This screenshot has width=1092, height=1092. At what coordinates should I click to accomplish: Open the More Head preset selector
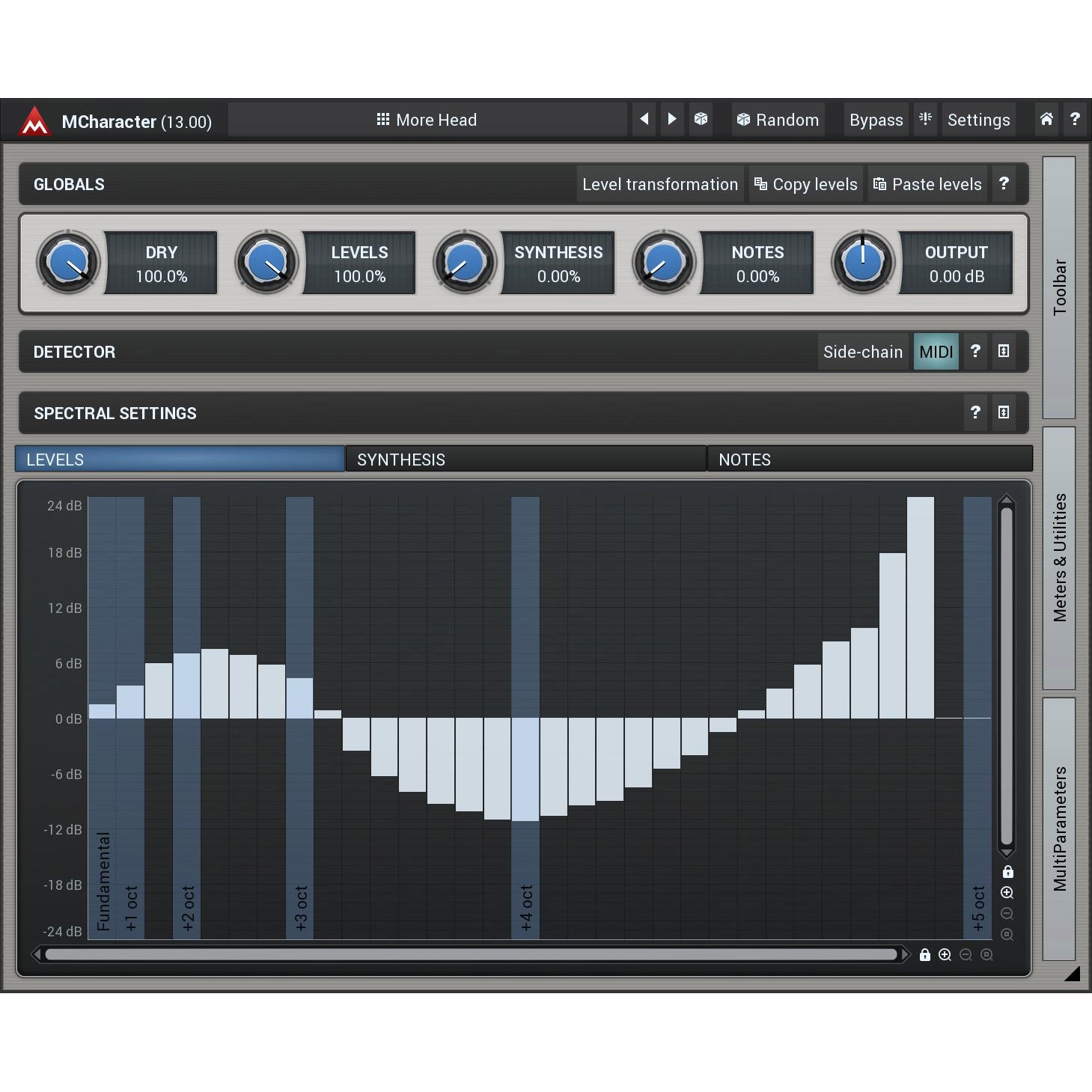point(427,120)
